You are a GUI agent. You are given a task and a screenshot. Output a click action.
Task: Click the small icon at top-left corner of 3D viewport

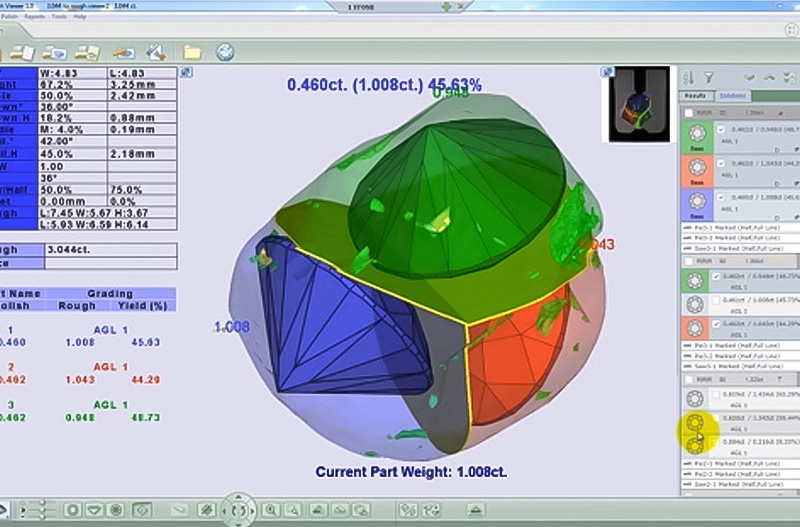[186, 72]
